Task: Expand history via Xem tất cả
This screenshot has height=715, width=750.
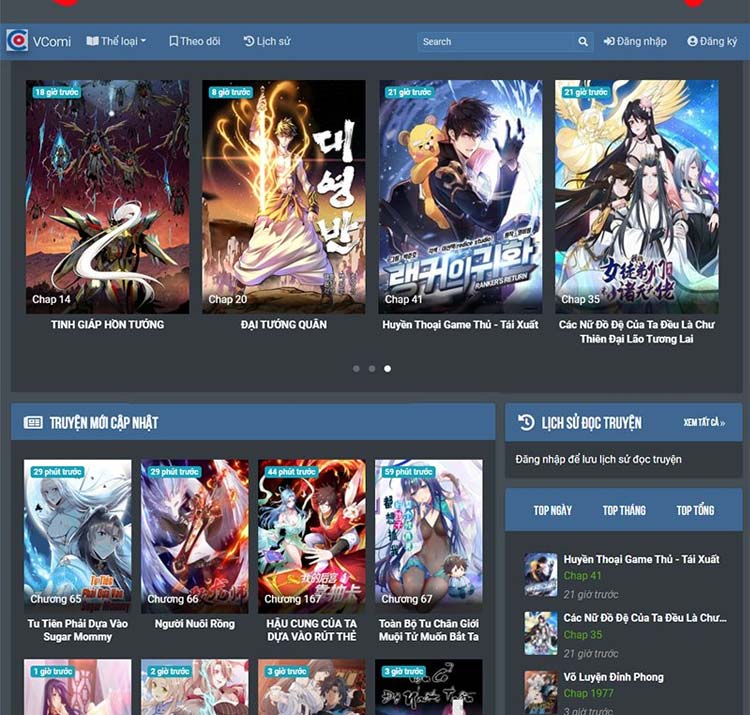Action: click(x=704, y=423)
